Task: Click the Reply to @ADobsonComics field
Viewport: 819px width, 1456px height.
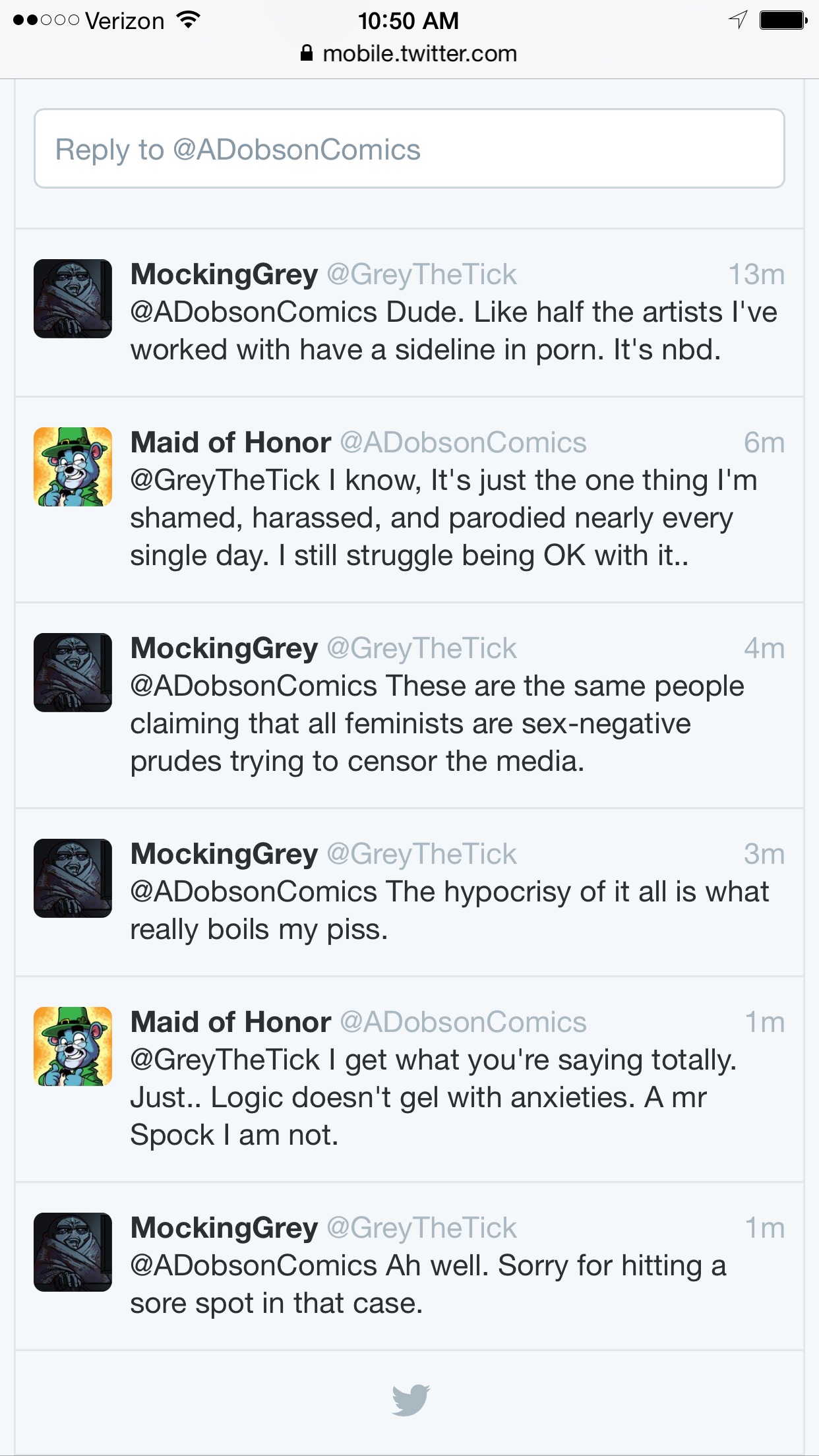Action: pyautogui.click(x=409, y=148)
